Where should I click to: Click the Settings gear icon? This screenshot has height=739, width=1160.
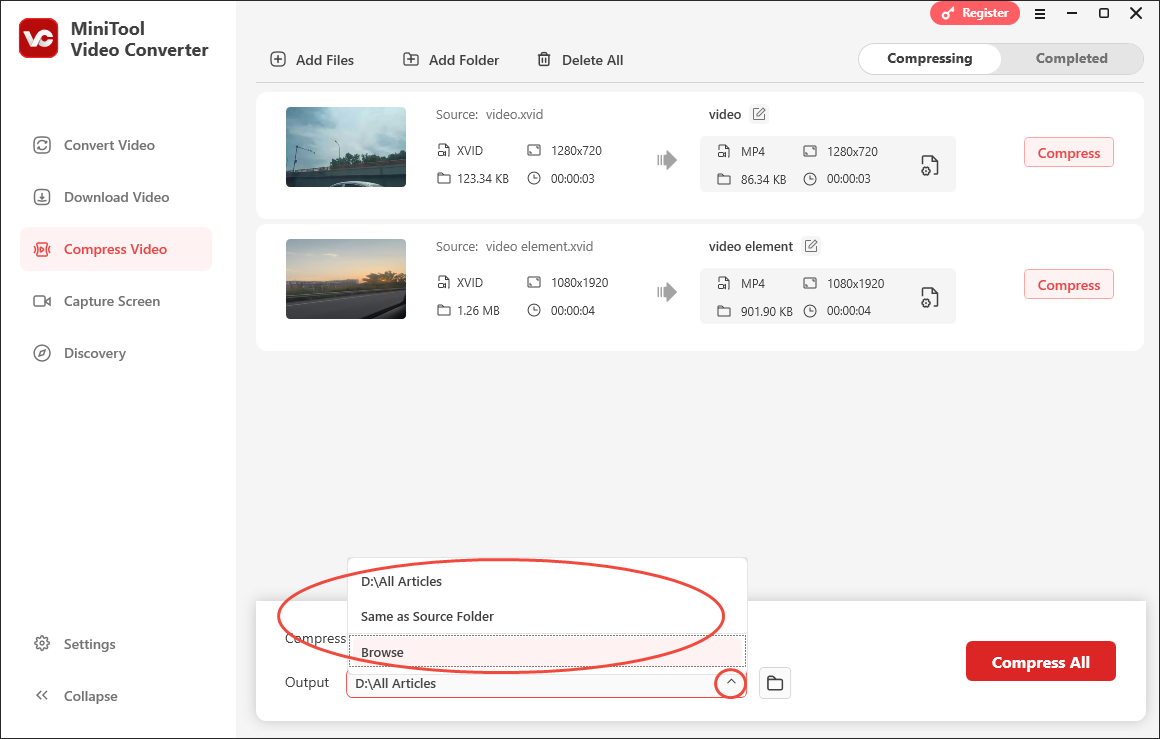click(42, 644)
